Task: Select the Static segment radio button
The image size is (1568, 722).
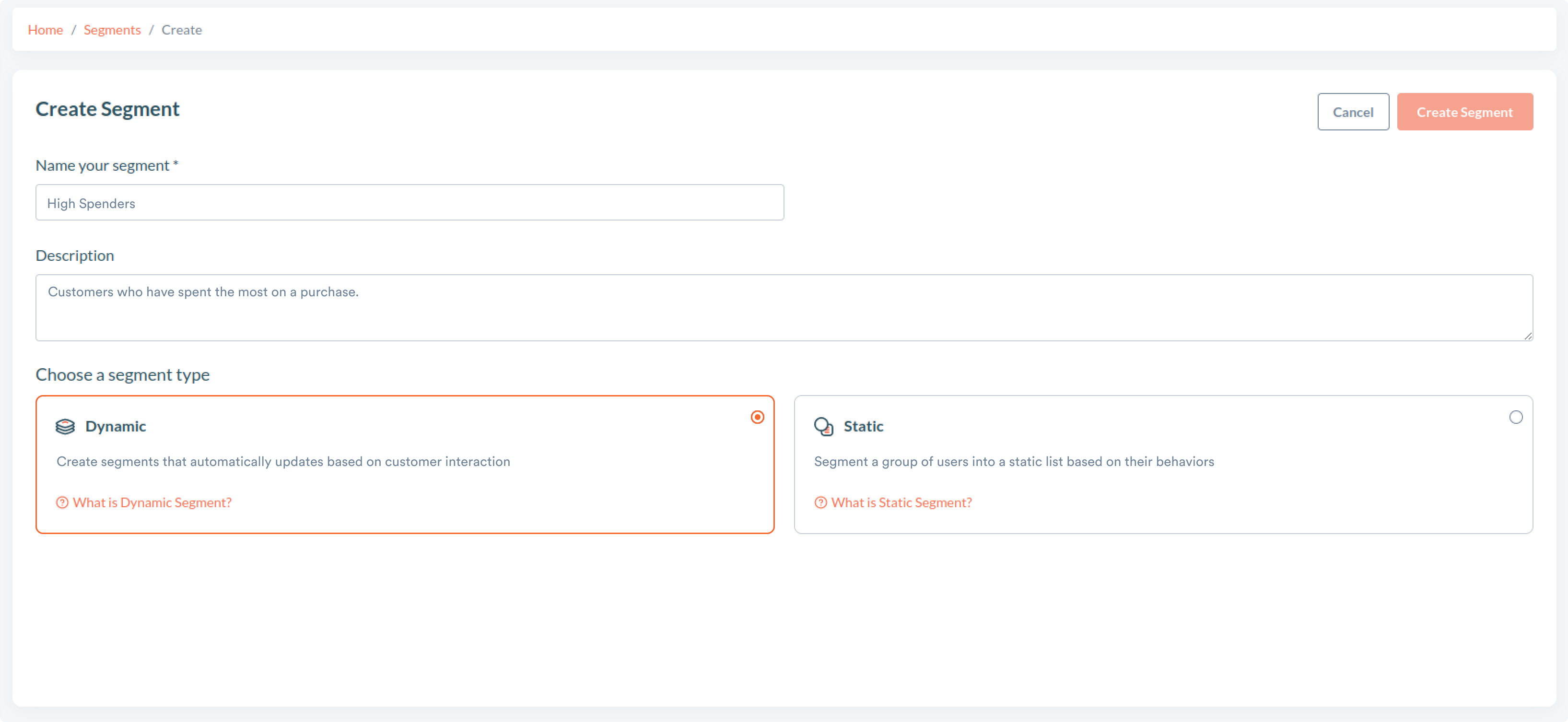Action: click(x=1516, y=417)
